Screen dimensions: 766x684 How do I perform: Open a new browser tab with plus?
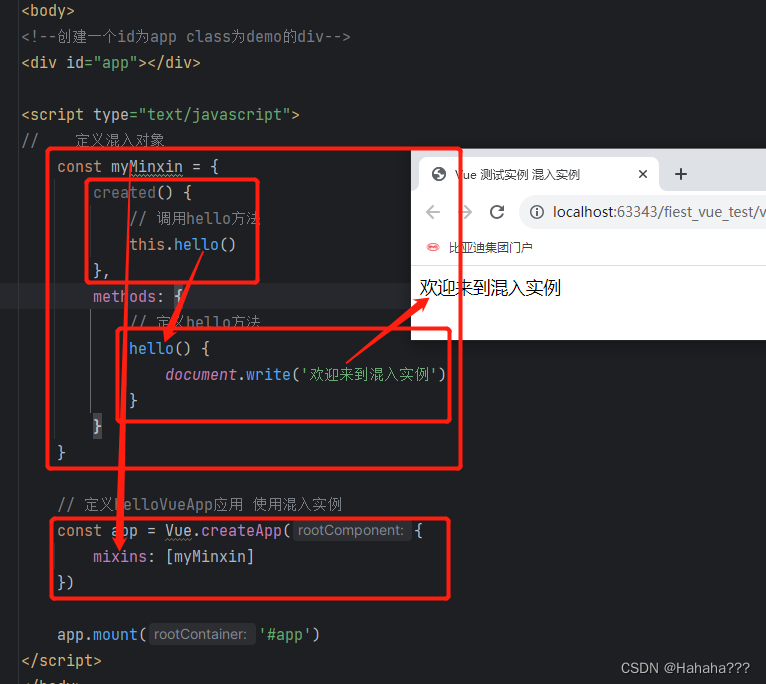coord(681,174)
